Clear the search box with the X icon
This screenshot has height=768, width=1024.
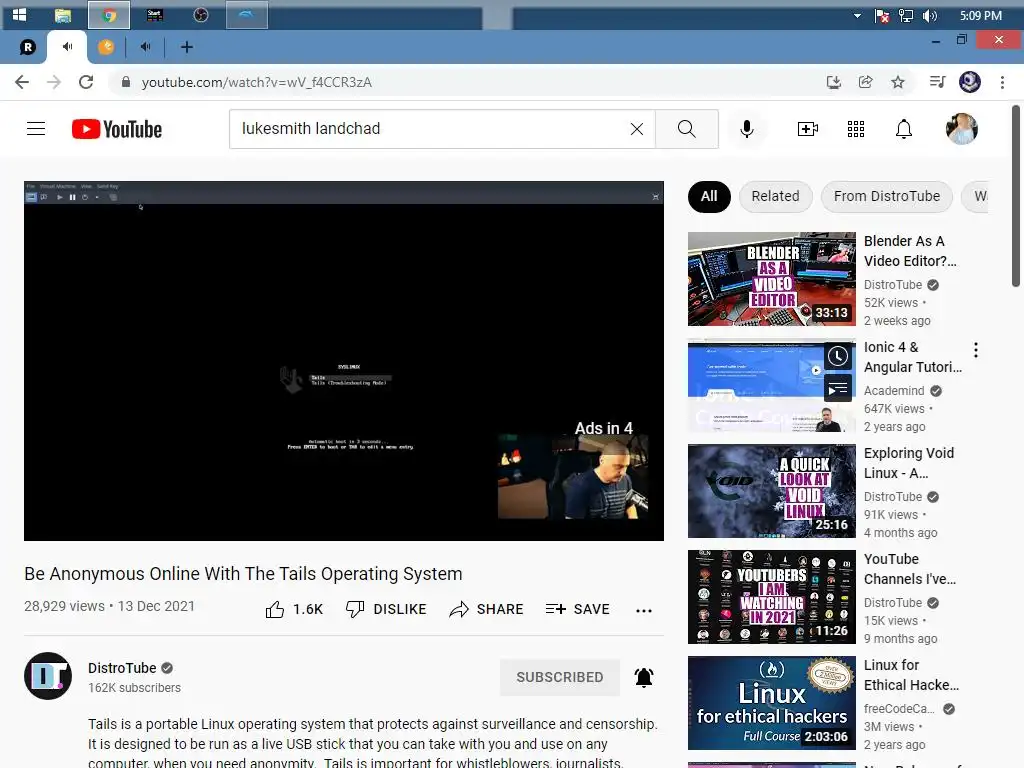pos(637,129)
